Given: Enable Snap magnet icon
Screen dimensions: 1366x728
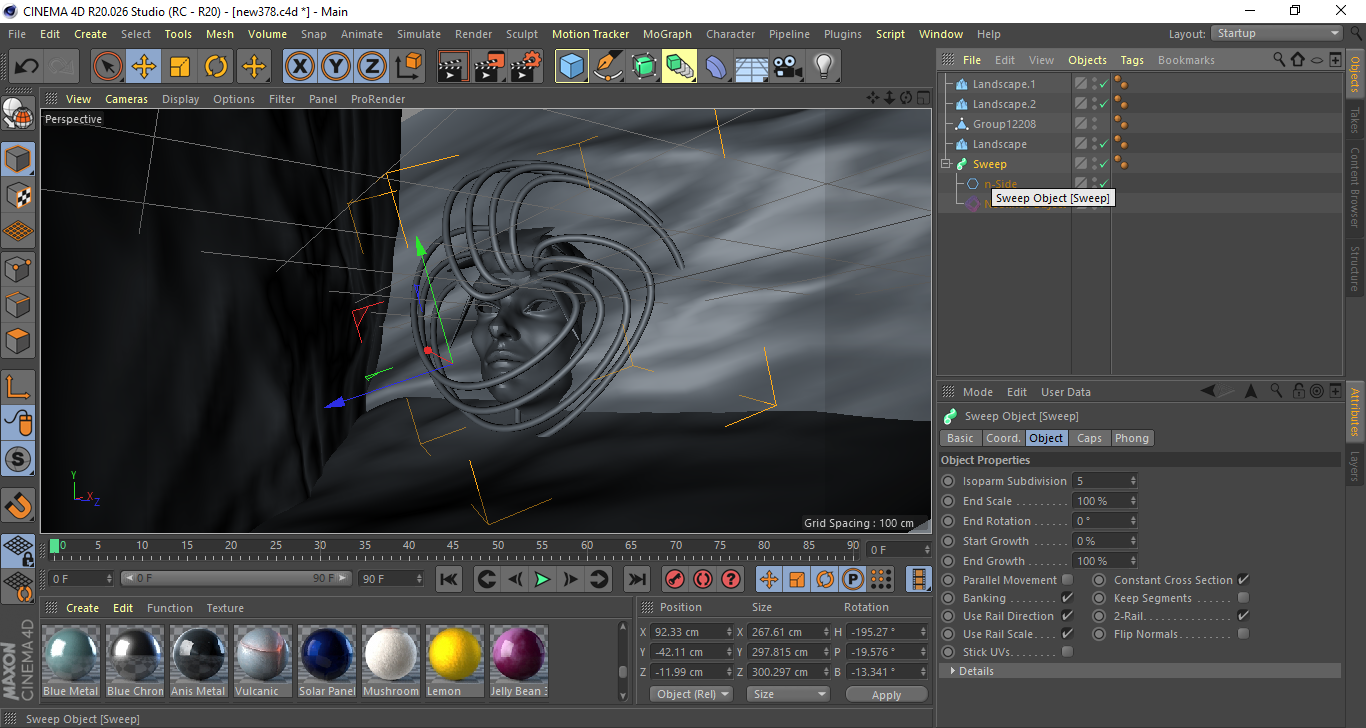Looking at the screenshot, I should point(18,505).
